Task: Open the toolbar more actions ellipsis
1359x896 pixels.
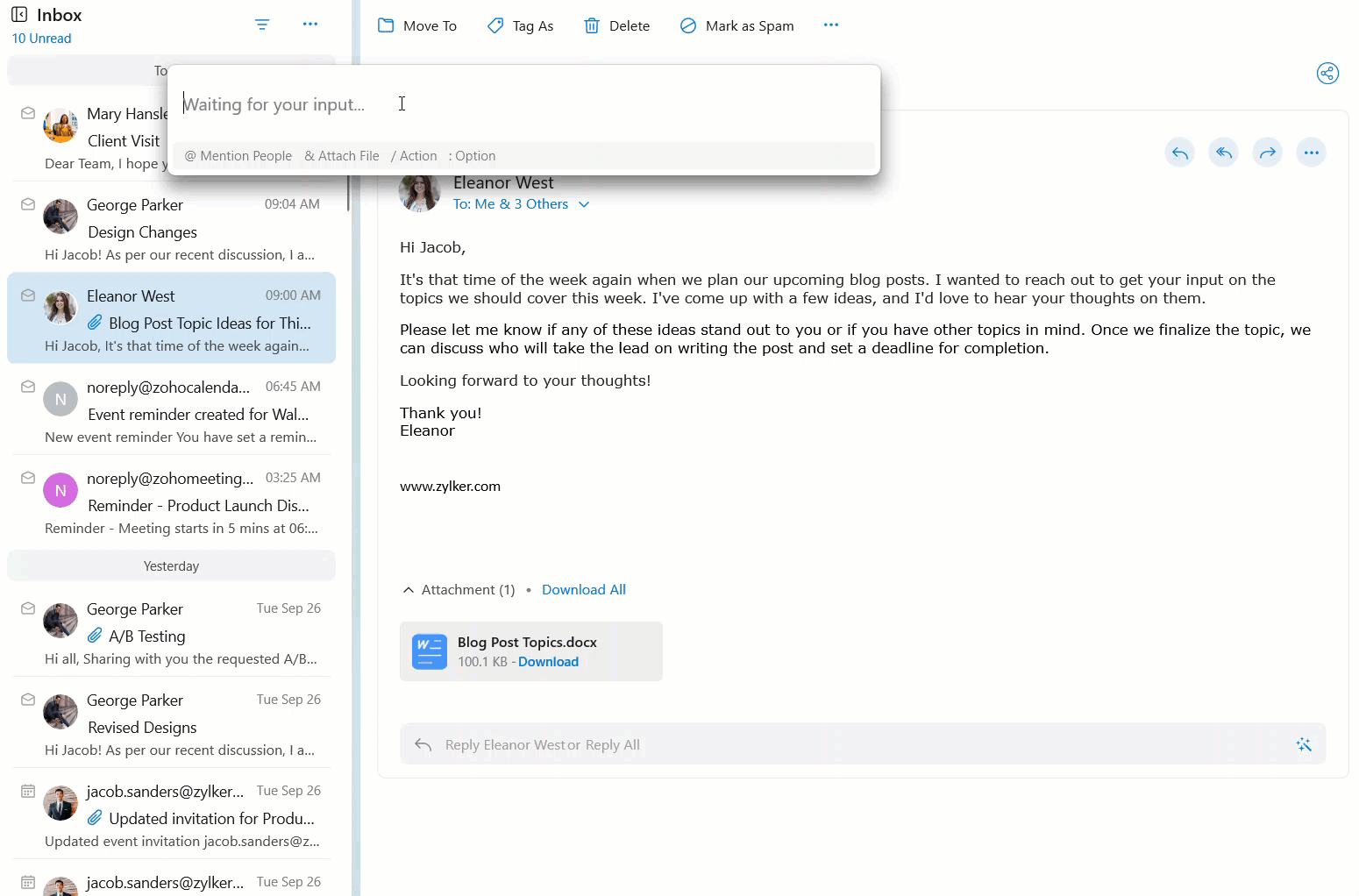Action: coord(831,25)
